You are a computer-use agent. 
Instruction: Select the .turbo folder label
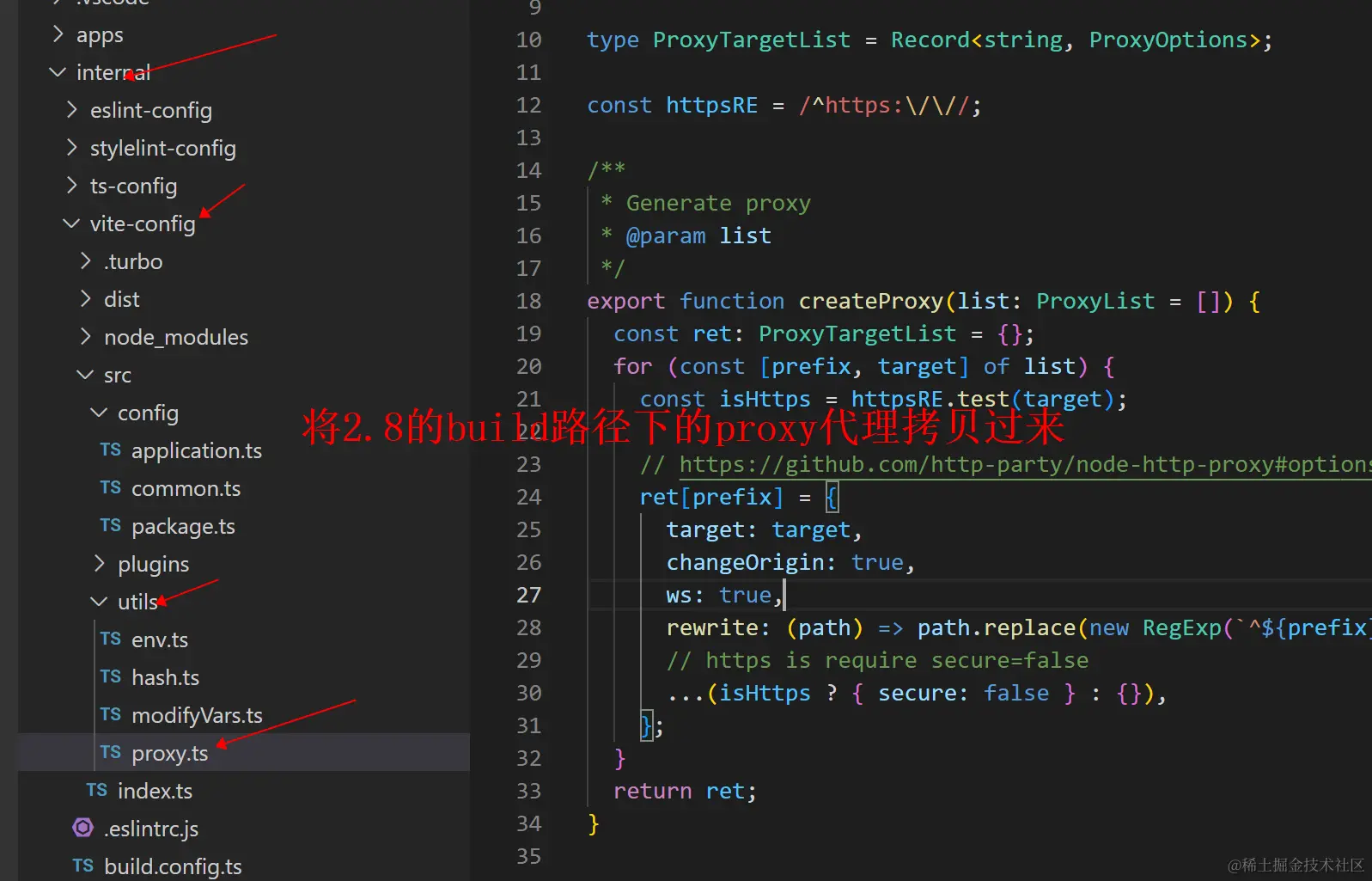[133, 261]
